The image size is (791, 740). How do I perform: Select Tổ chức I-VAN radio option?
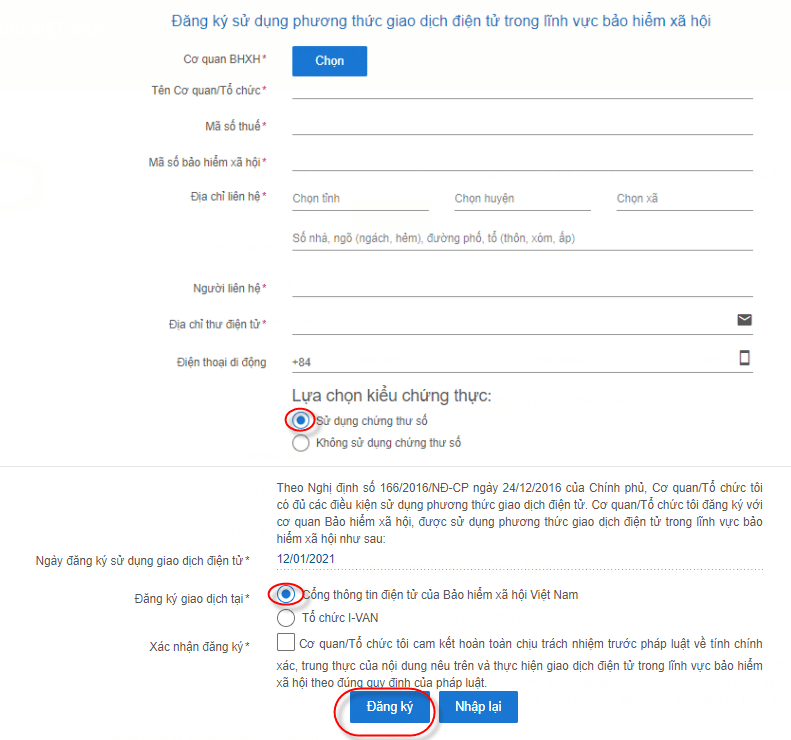pyautogui.click(x=286, y=618)
